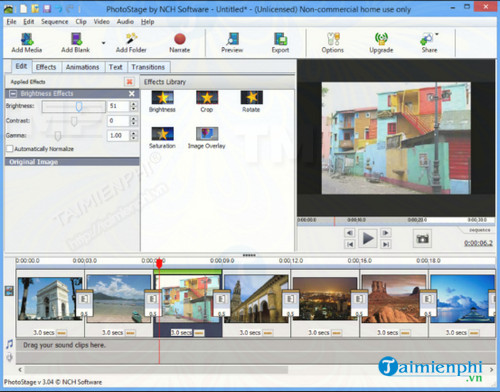This screenshot has height=392, width=500.
Task: Adjust the Brightness slider
Action: coord(79,106)
